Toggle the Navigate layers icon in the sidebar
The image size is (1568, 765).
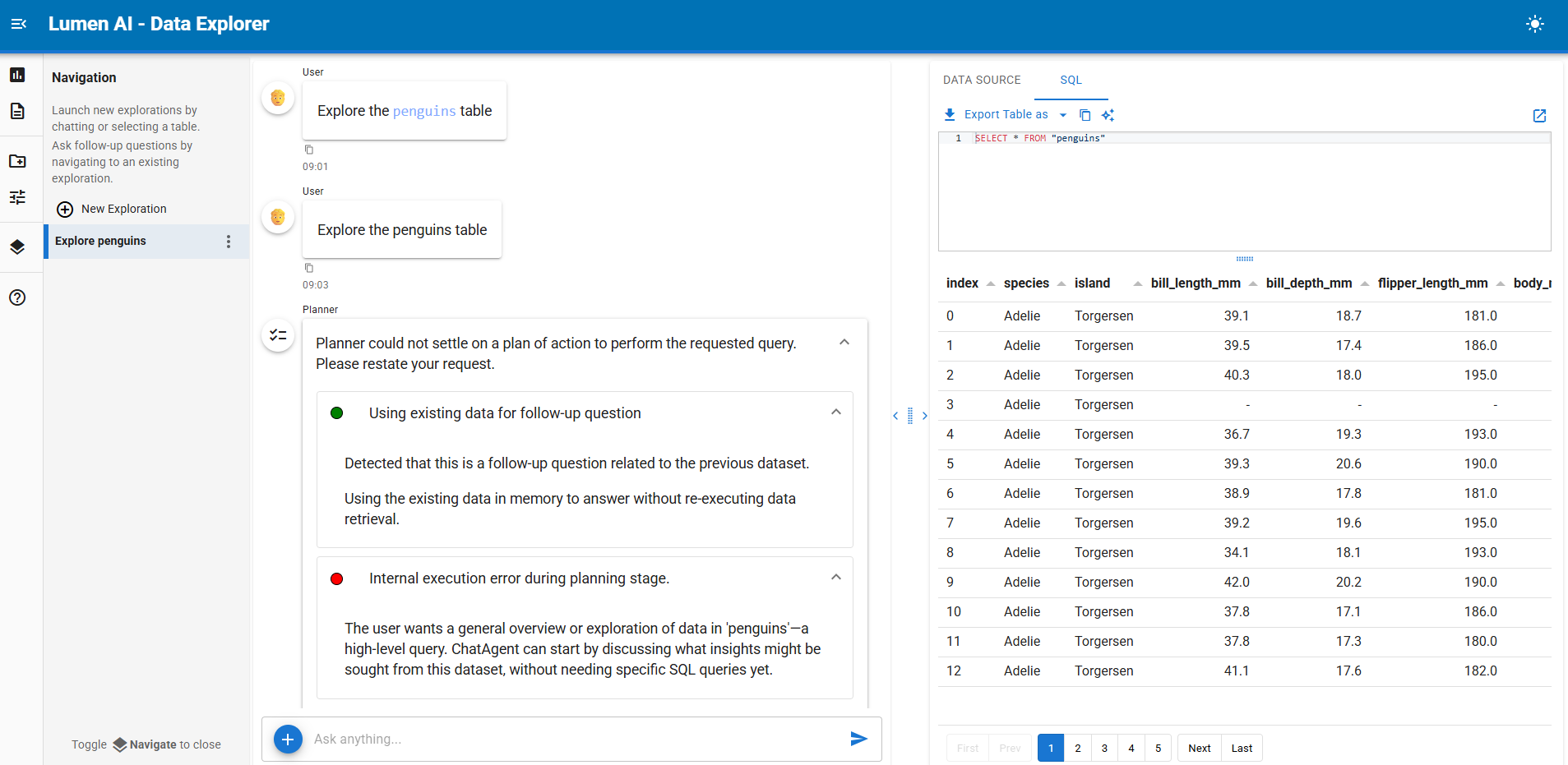[x=17, y=247]
